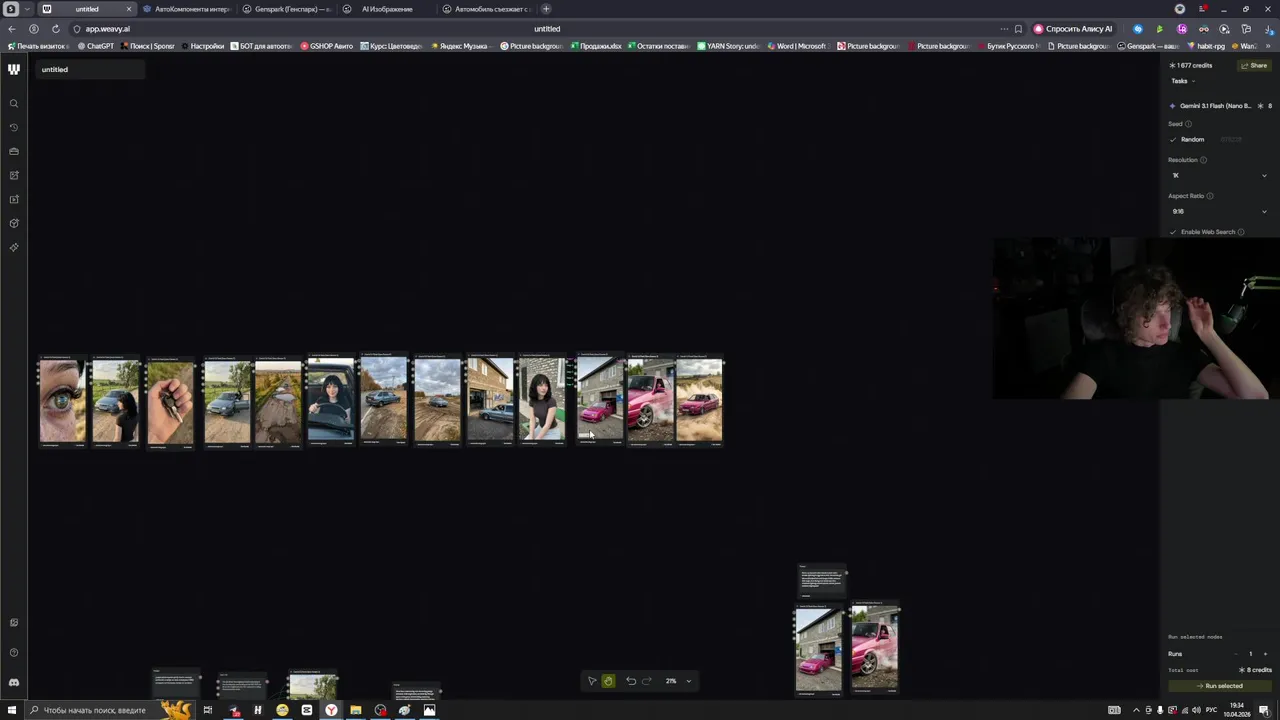
Task: Select the hand pan tool
Action: 608,681
